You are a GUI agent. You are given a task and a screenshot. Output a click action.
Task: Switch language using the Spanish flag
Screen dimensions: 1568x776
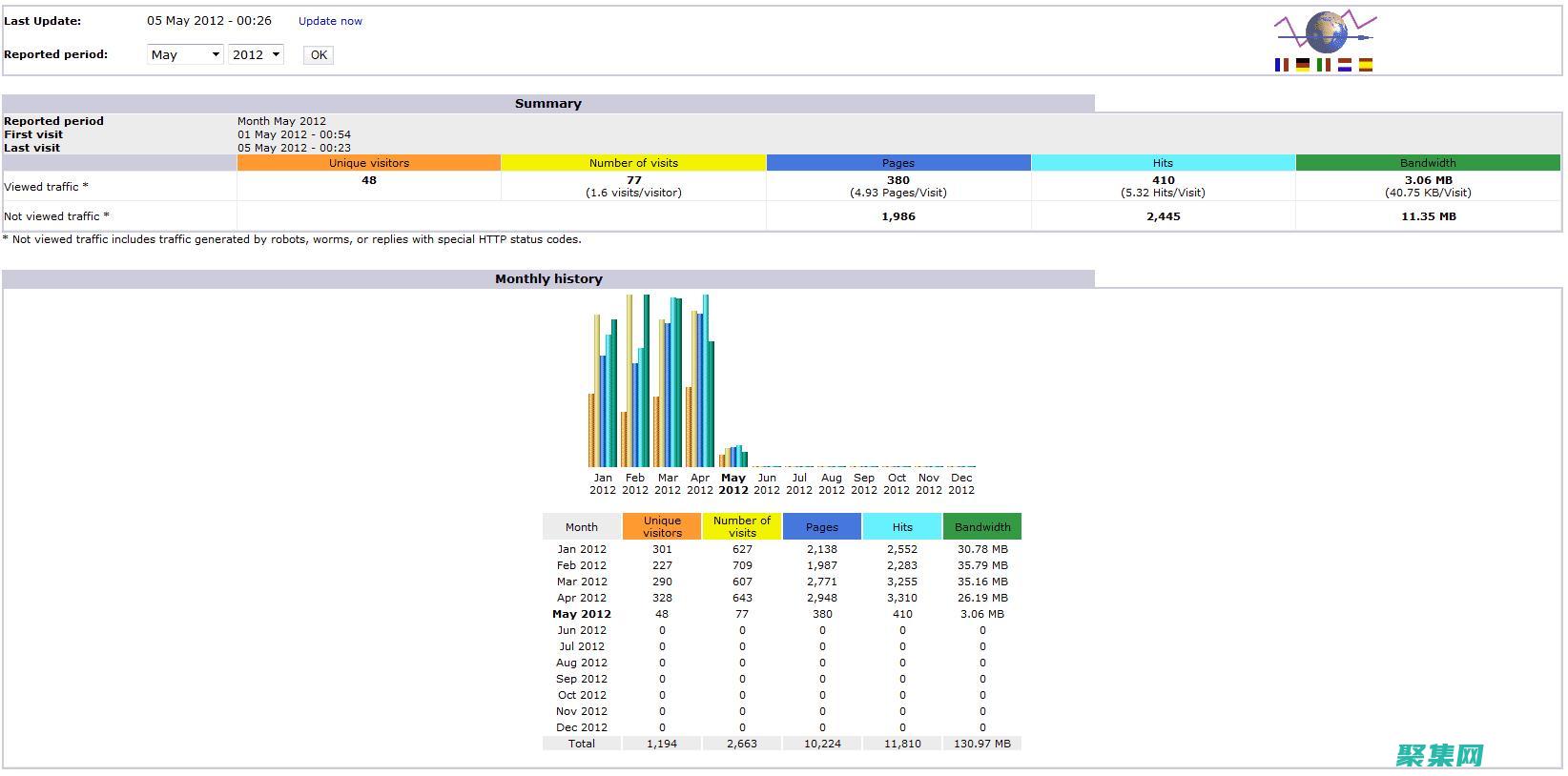pyautogui.click(x=1365, y=65)
